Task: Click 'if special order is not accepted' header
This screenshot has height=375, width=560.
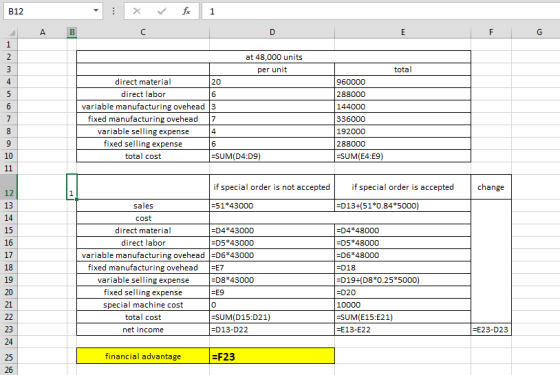Action: click(x=272, y=187)
